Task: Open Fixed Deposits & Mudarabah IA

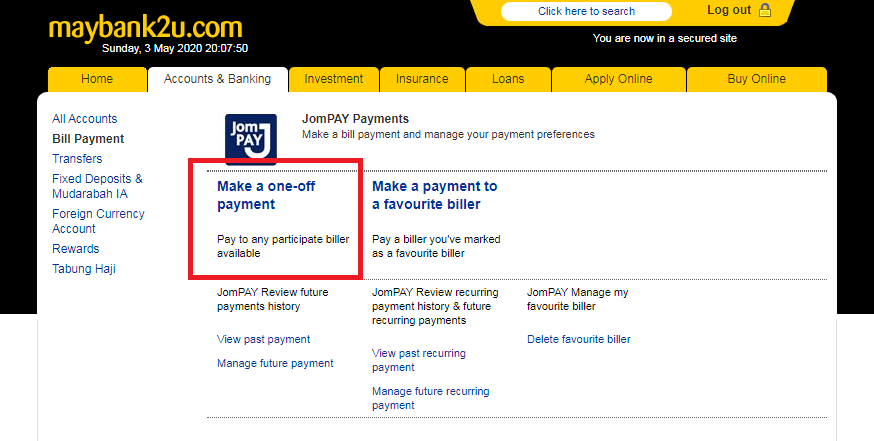Action: pyautogui.click(x=98, y=186)
